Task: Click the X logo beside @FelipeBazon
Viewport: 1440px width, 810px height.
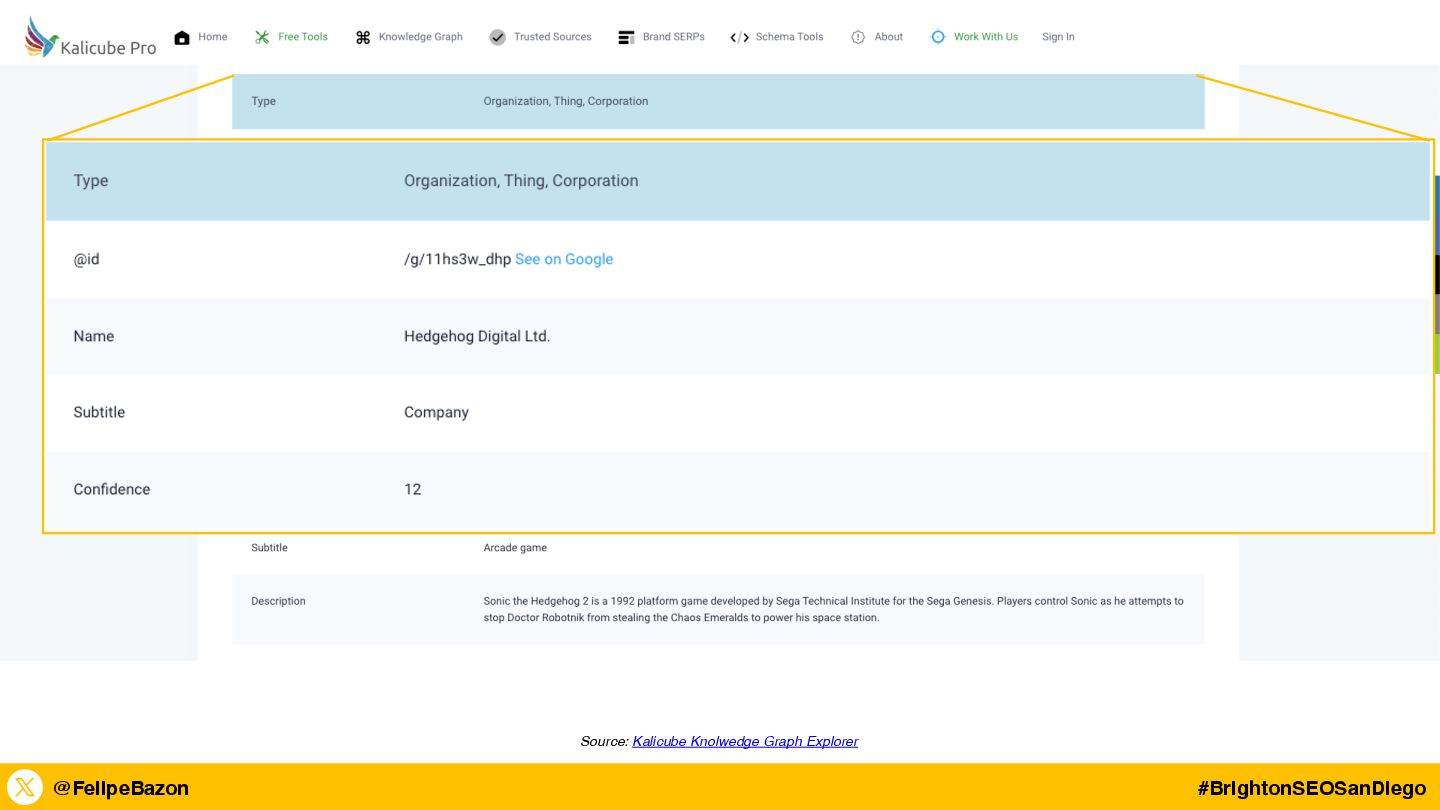Action: (x=25, y=787)
